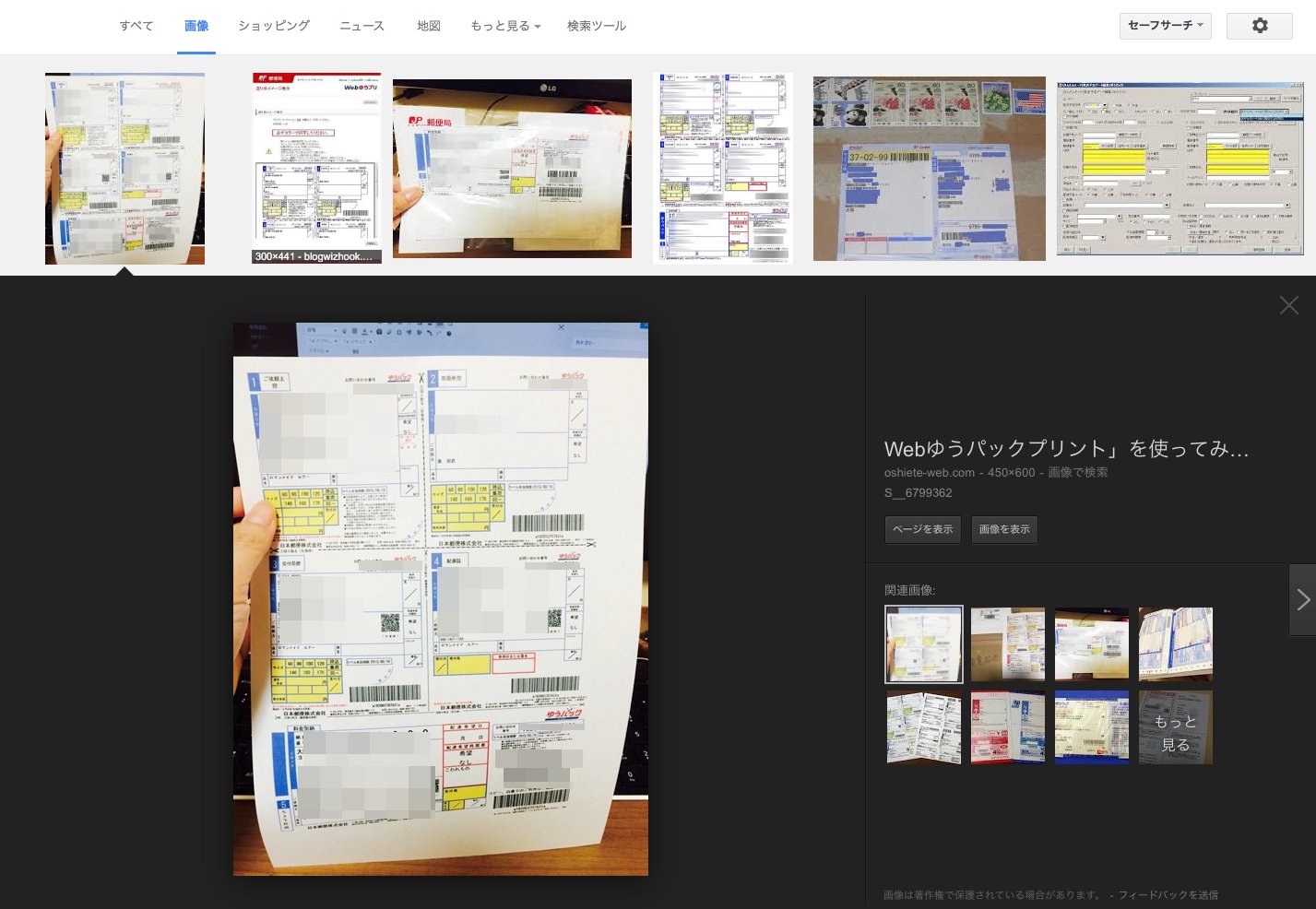Screen dimensions: 1316x909
Task: Open the white label-sheet scan thumbnail
Action: [723, 169]
